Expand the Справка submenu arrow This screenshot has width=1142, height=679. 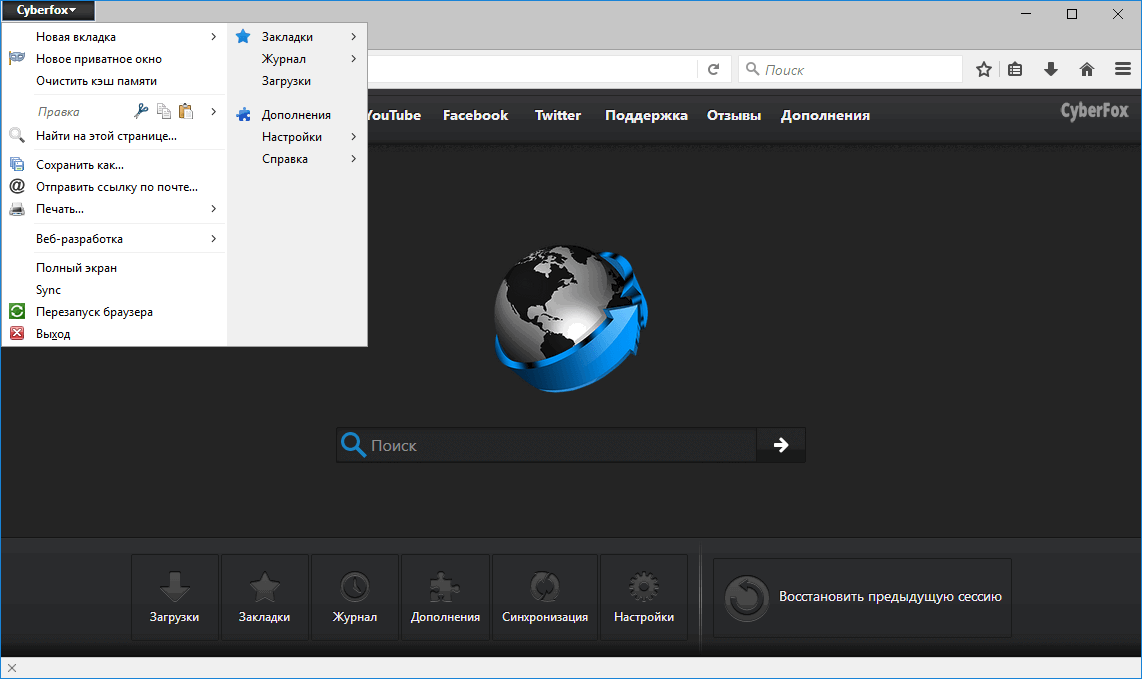[x=353, y=158]
